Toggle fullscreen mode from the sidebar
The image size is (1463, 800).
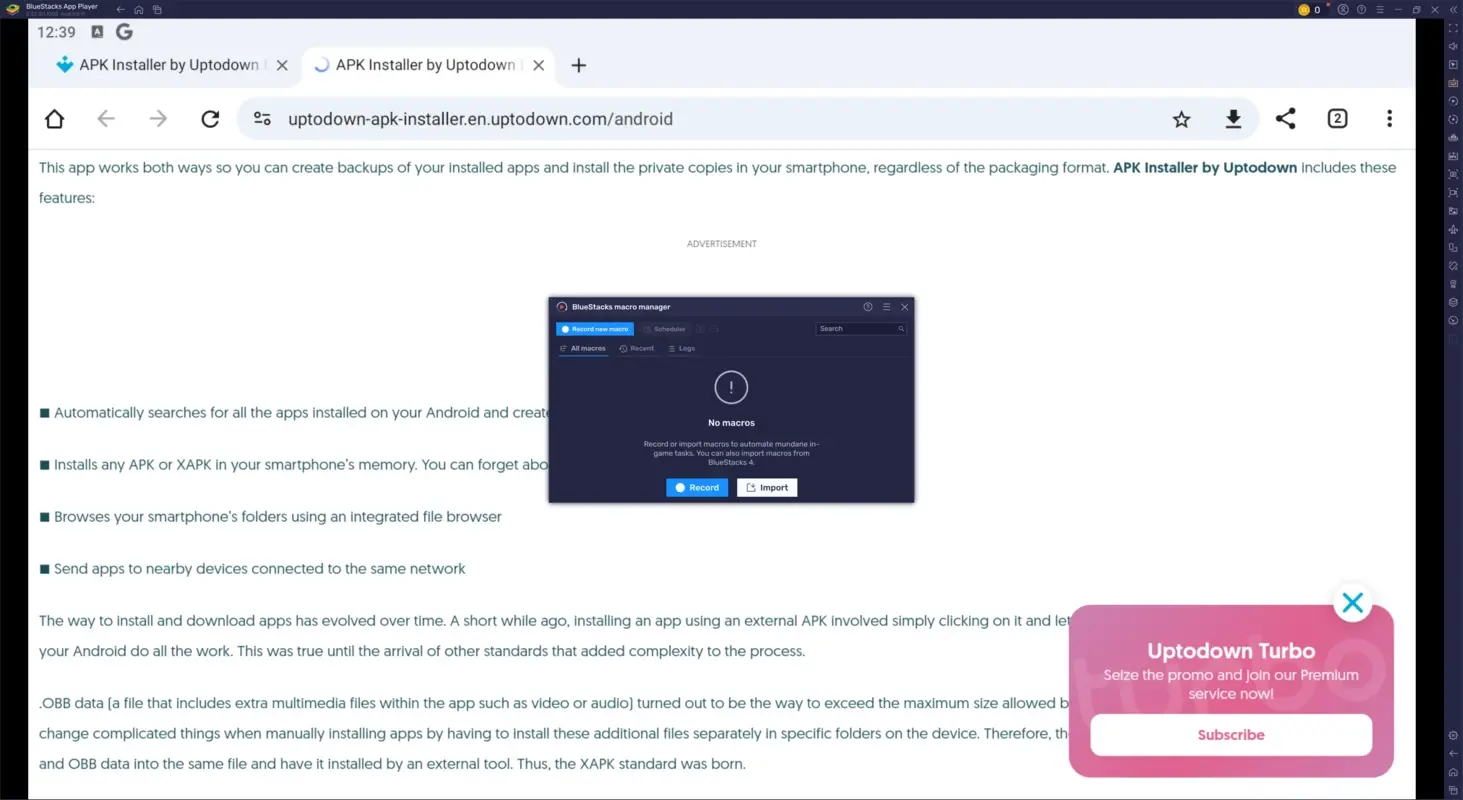(1453, 29)
